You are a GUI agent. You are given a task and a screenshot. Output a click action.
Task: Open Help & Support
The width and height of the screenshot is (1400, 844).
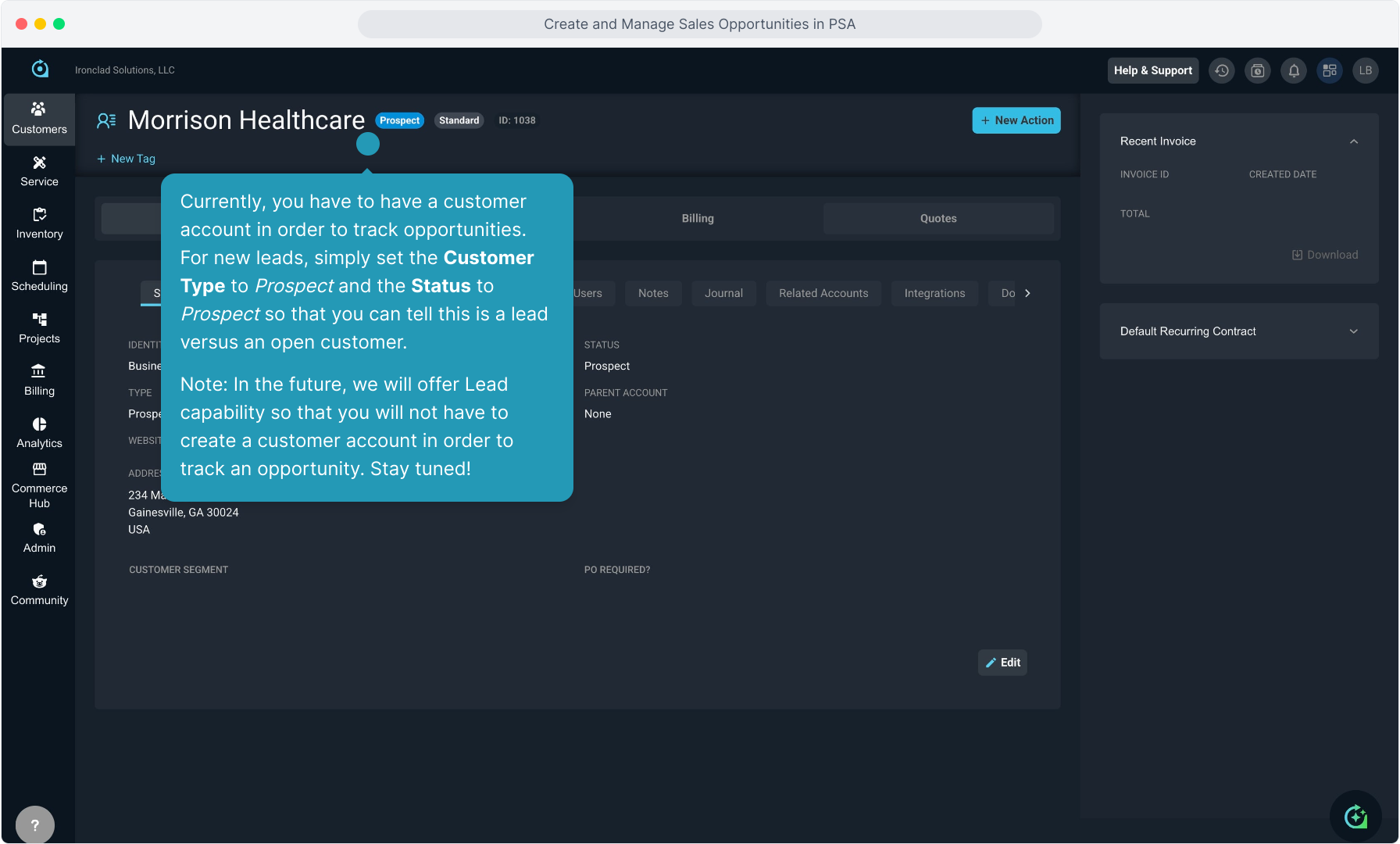coord(1153,70)
